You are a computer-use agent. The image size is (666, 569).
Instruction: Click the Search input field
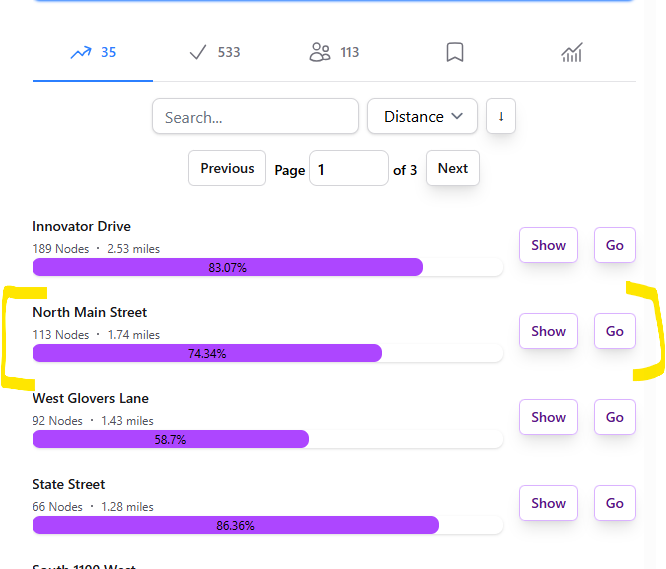tap(255, 117)
